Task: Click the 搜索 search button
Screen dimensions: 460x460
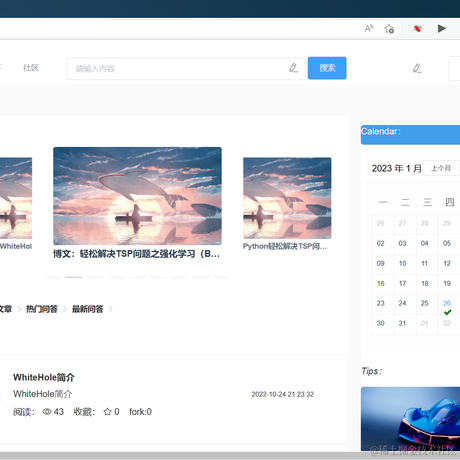Action: pyautogui.click(x=327, y=68)
